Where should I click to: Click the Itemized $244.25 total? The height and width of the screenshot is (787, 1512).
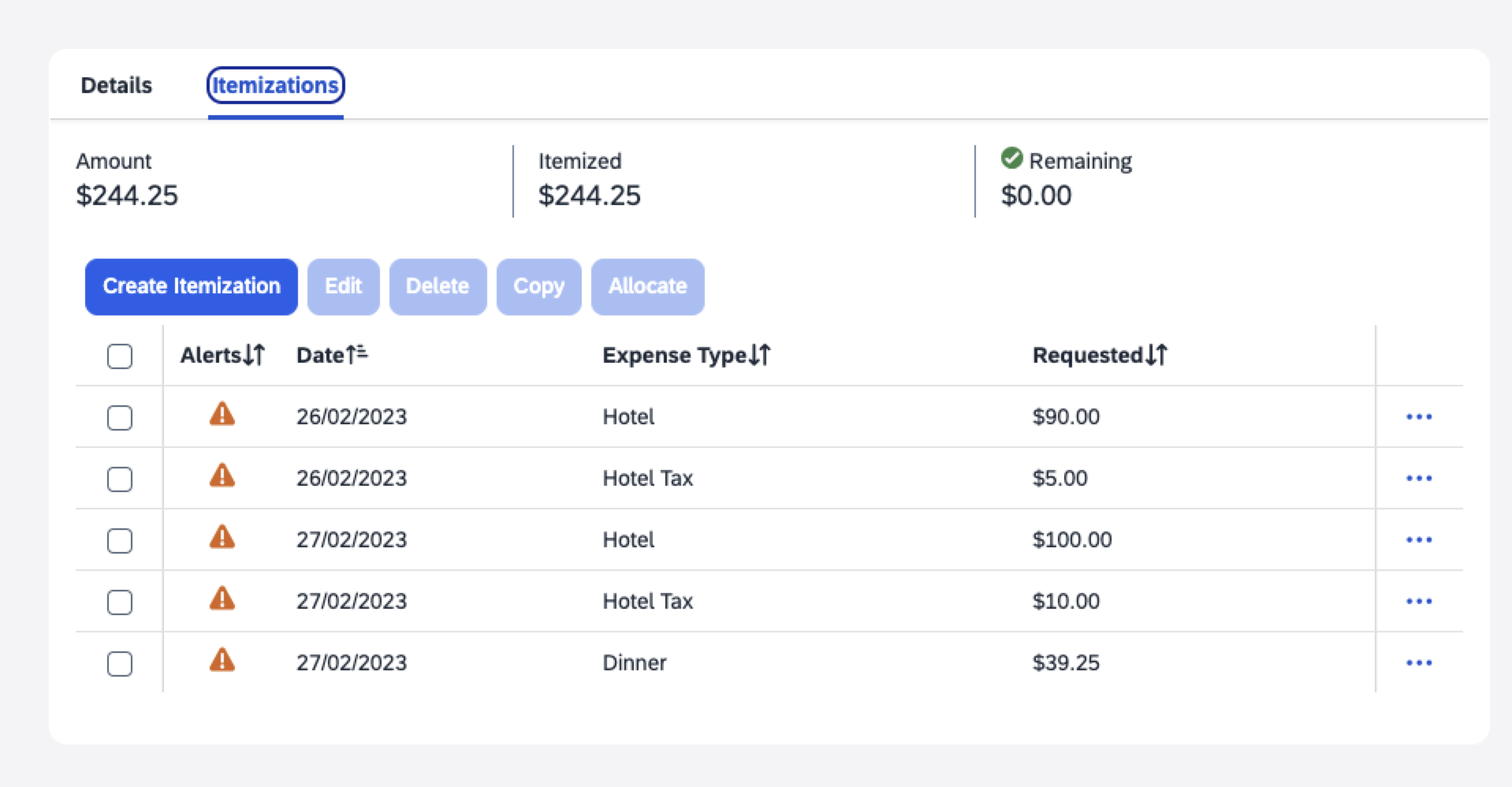(590, 196)
